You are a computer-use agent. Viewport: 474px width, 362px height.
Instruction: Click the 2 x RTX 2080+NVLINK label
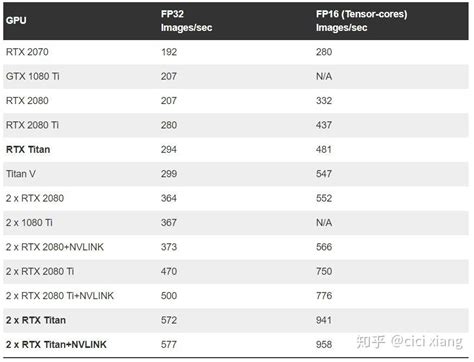(55, 247)
